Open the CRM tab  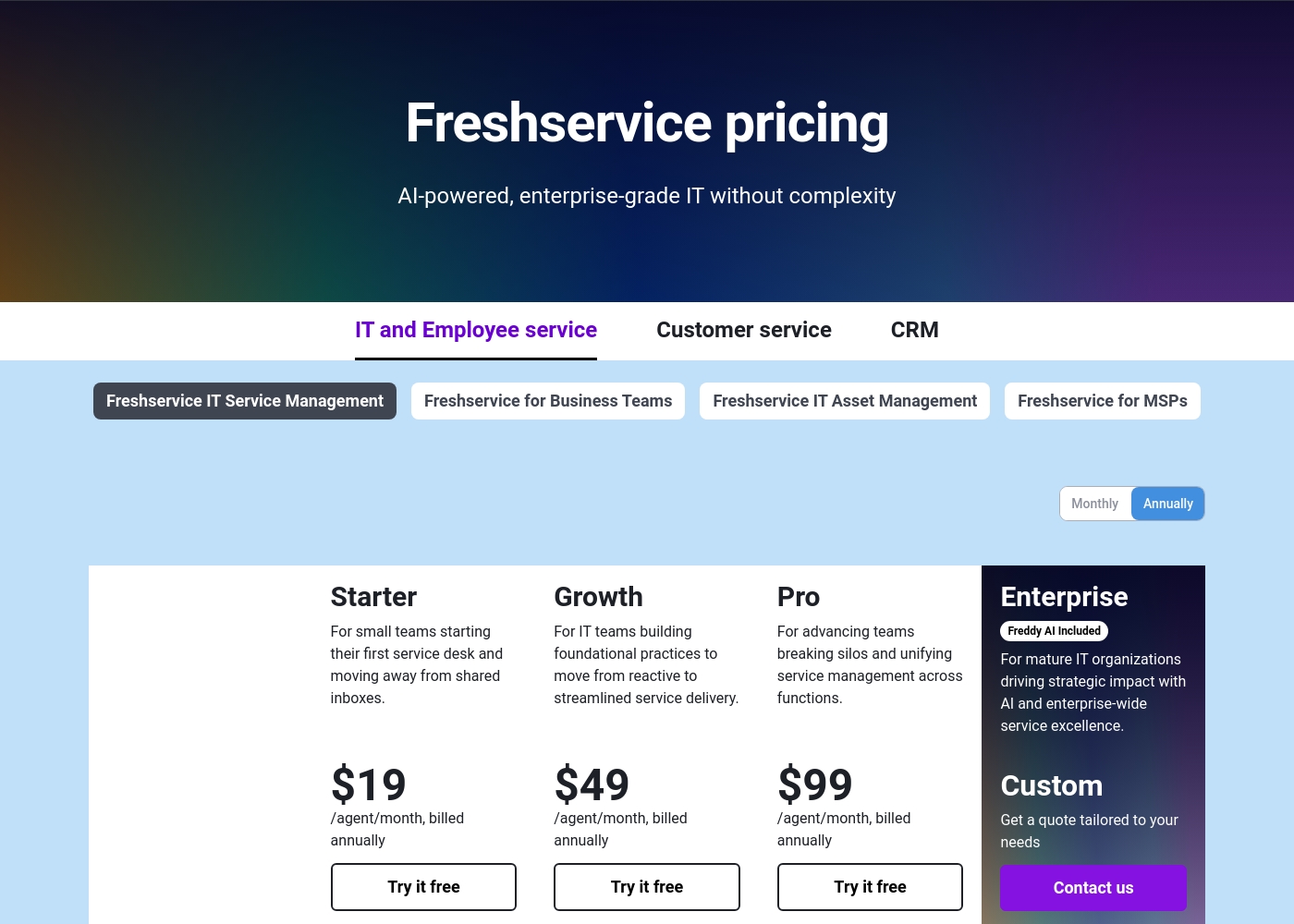[x=915, y=330]
